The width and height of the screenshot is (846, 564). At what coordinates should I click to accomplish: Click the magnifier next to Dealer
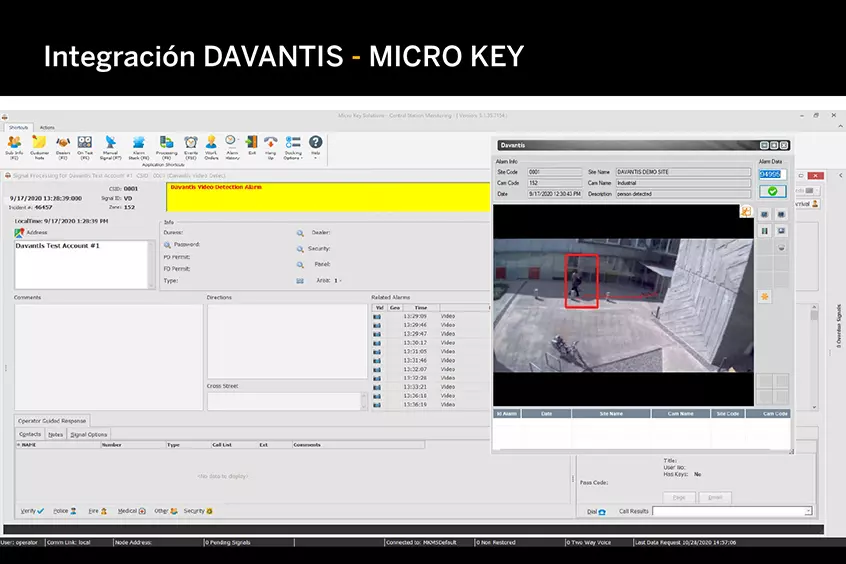(x=300, y=233)
